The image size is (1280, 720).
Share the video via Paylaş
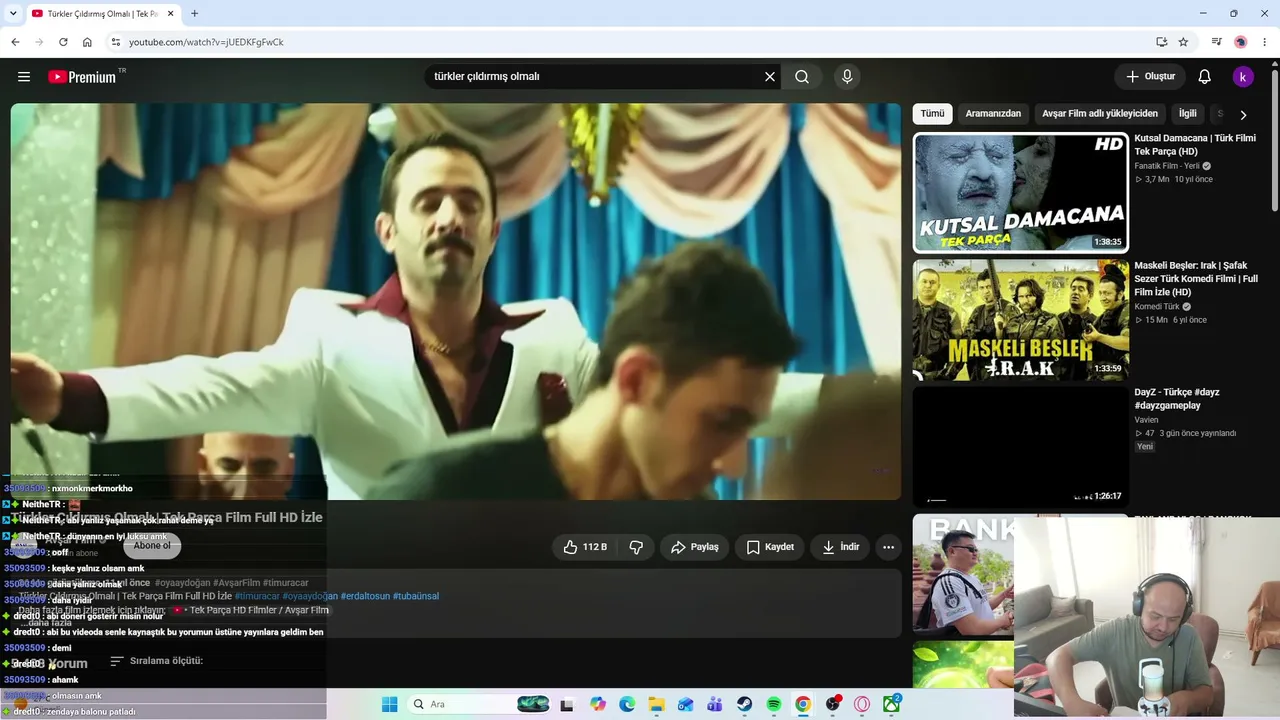[x=694, y=547]
